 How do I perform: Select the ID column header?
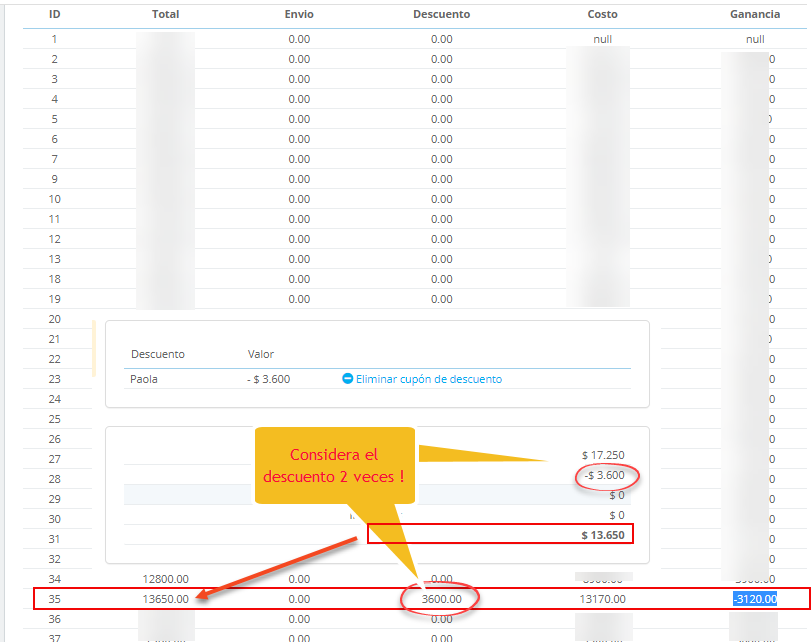tap(54, 14)
